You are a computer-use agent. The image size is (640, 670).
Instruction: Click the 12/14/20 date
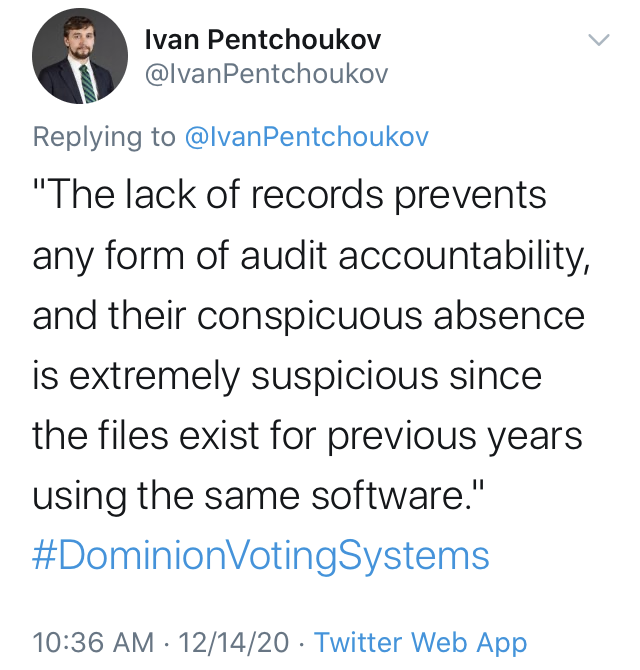pyautogui.click(x=234, y=642)
